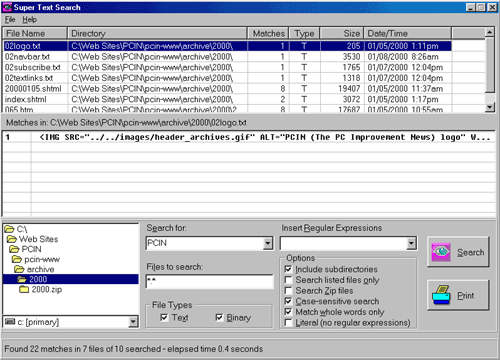
Task: Click the results list scroll down arrow
Action: 489,107
